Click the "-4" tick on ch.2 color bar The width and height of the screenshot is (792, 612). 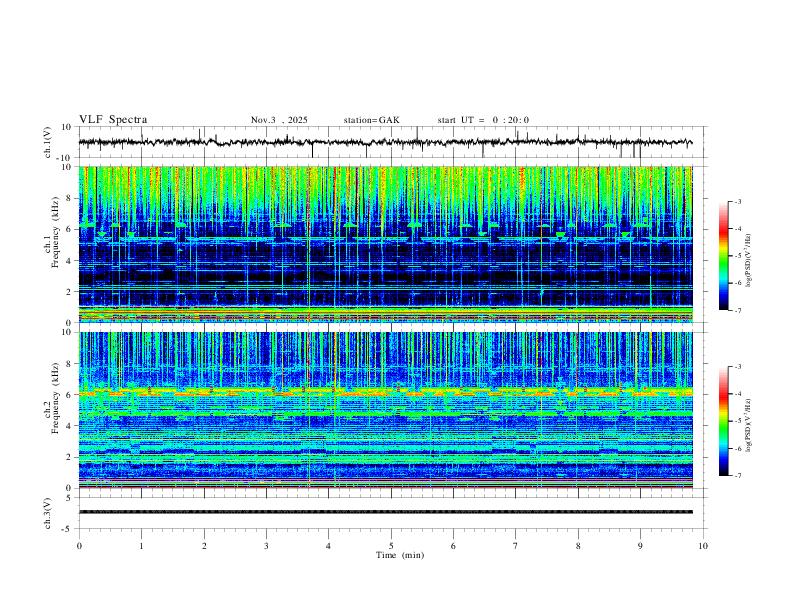click(738, 393)
